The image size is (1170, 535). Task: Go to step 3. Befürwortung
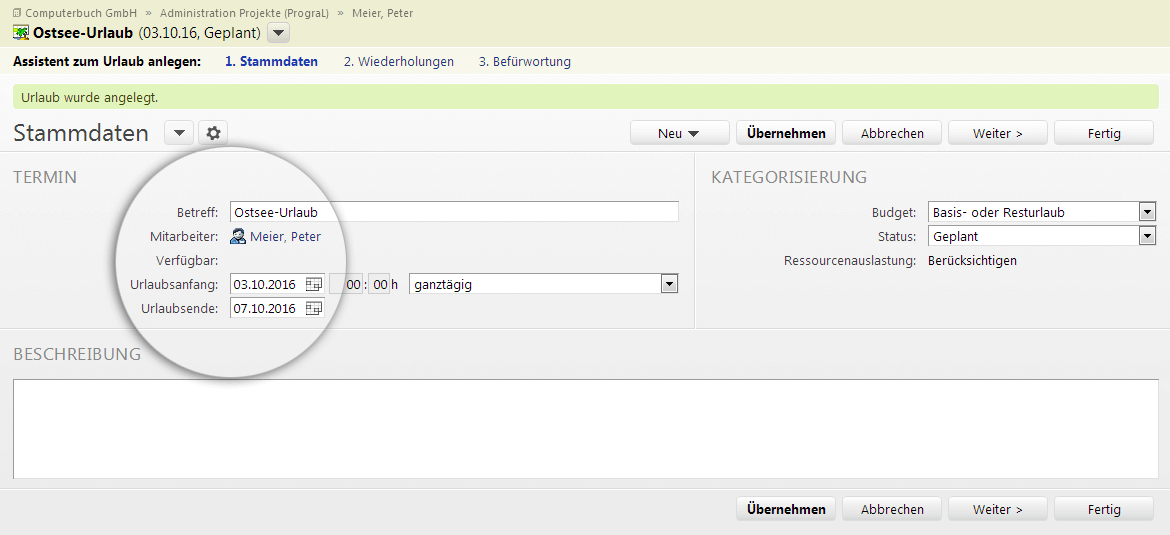click(525, 62)
